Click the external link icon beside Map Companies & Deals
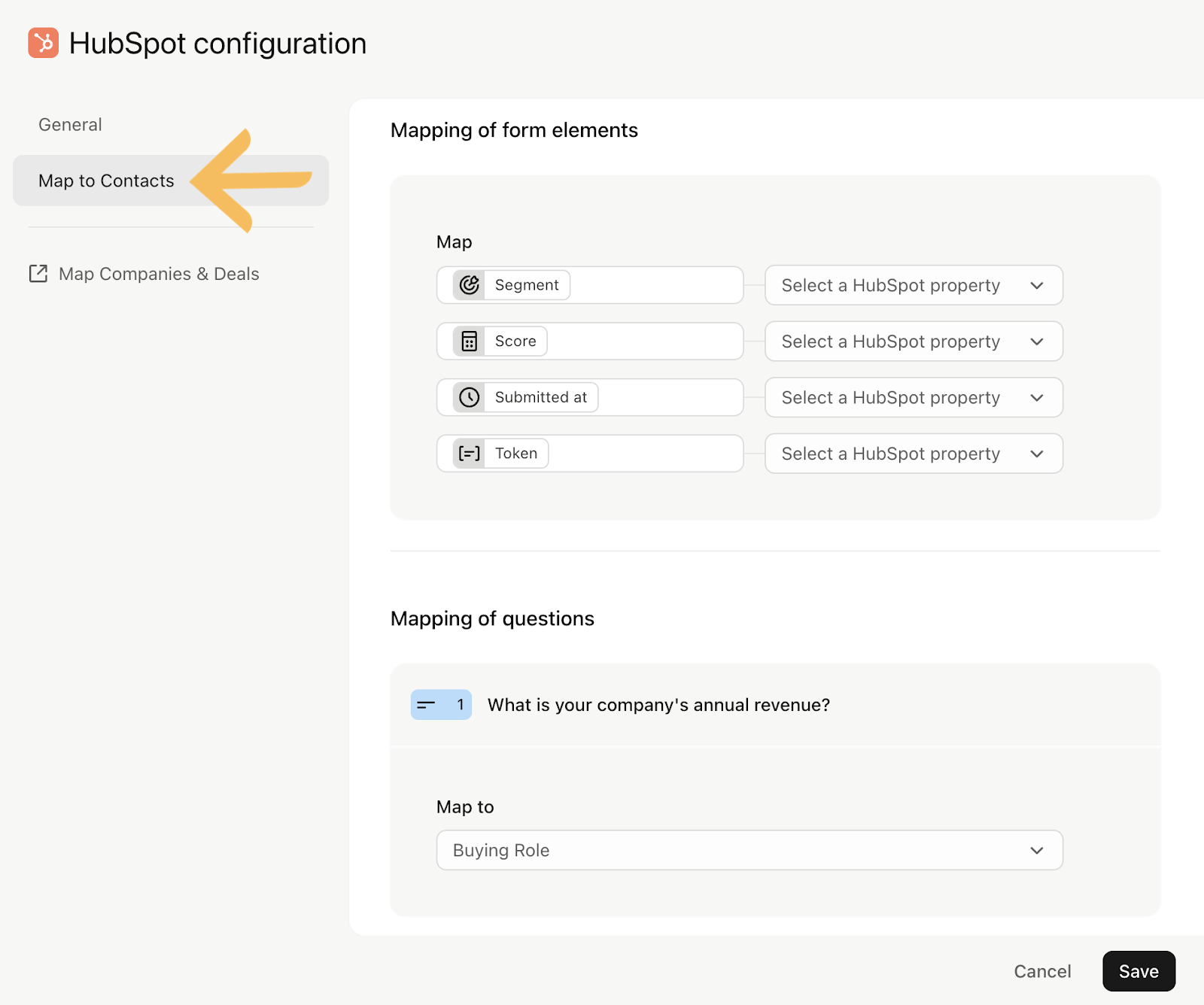1204x1005 pixels. tap(38, 274)
